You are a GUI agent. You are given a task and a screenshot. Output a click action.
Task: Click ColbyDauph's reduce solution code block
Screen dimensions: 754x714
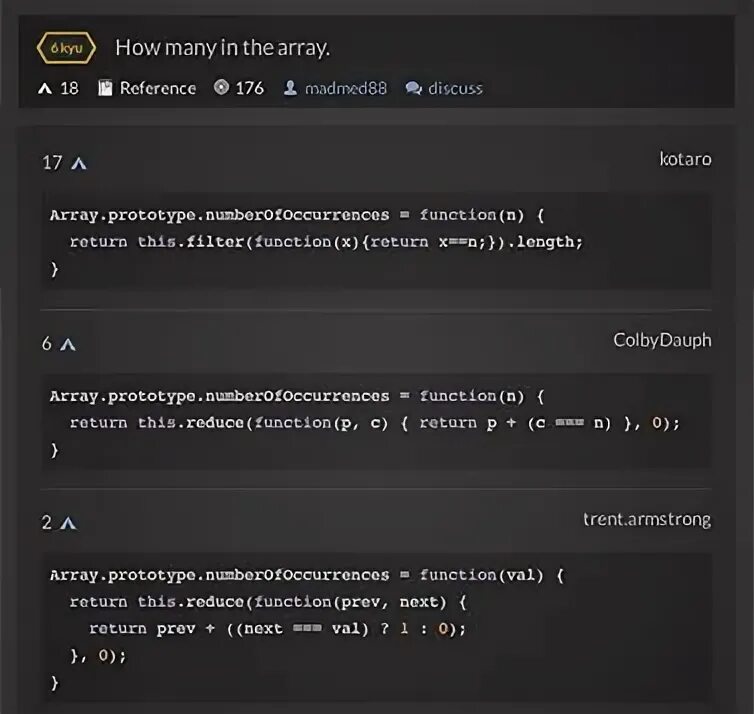[x=376, y=422]
